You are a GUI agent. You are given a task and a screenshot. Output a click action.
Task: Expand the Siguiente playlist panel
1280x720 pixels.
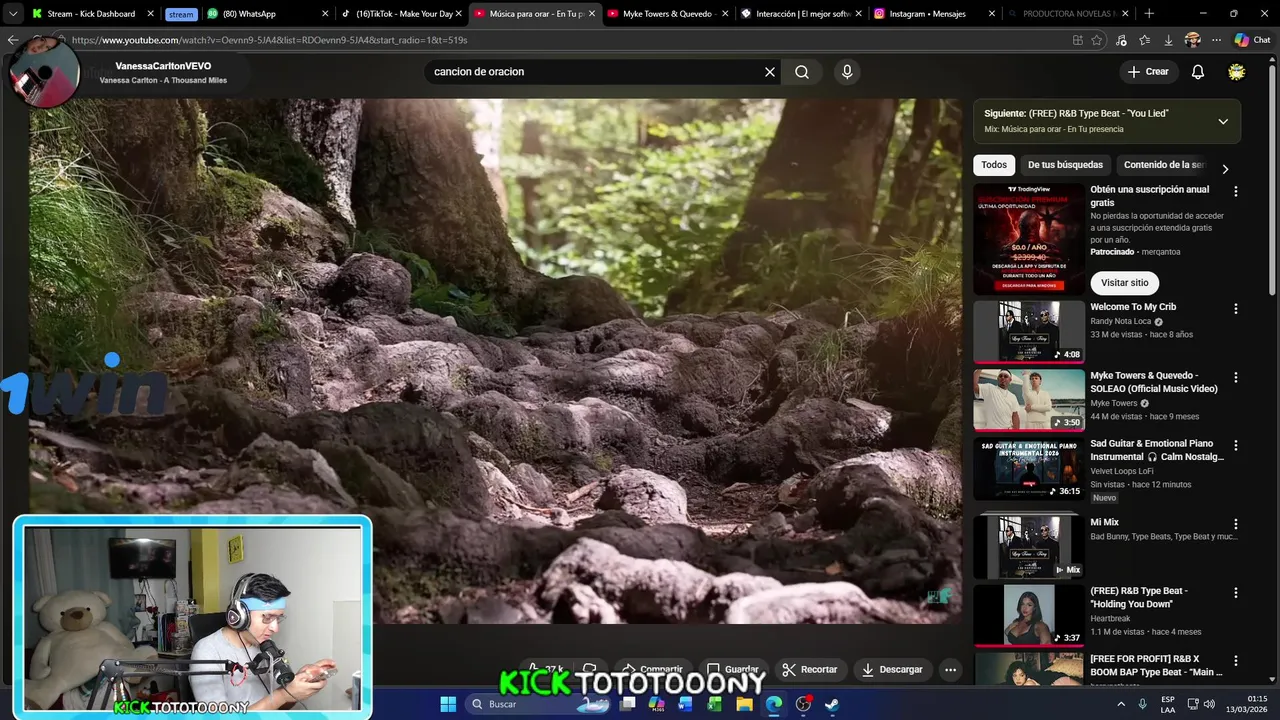tap(1223, 121)
